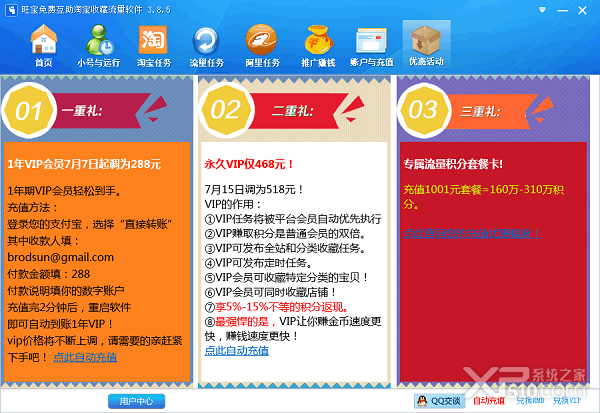
Task: Click heading 1年VIP会员7月7日起调为288元
Action: [84, 164]
